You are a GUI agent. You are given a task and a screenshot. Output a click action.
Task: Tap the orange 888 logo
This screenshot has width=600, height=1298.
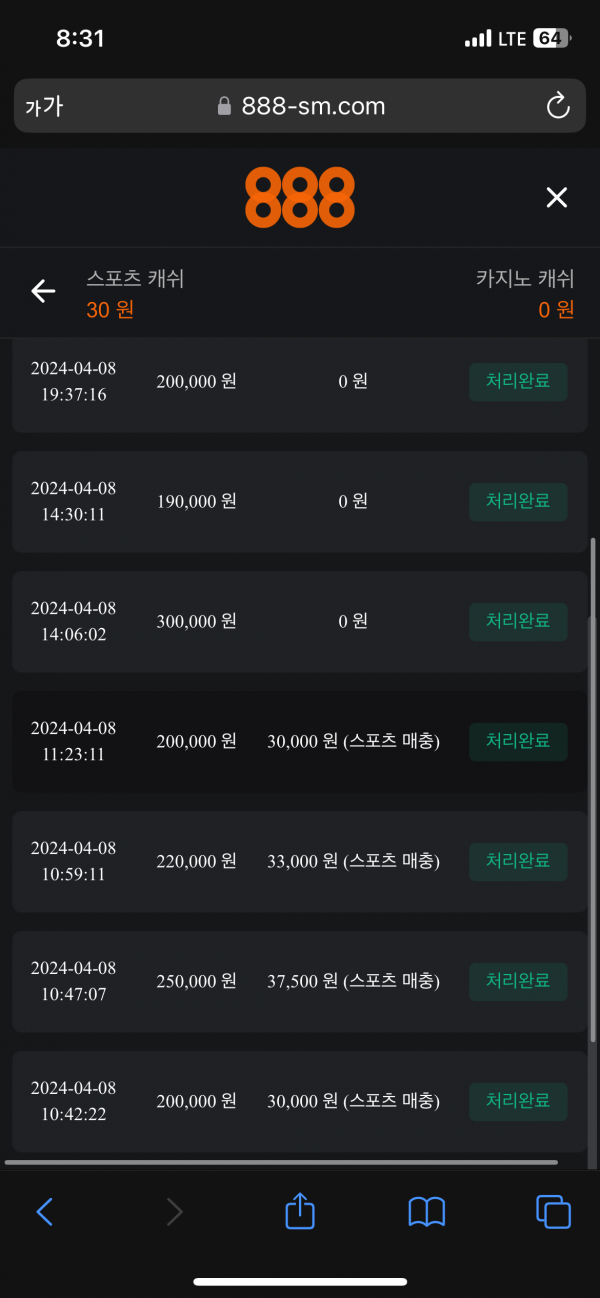coord(300,197)
